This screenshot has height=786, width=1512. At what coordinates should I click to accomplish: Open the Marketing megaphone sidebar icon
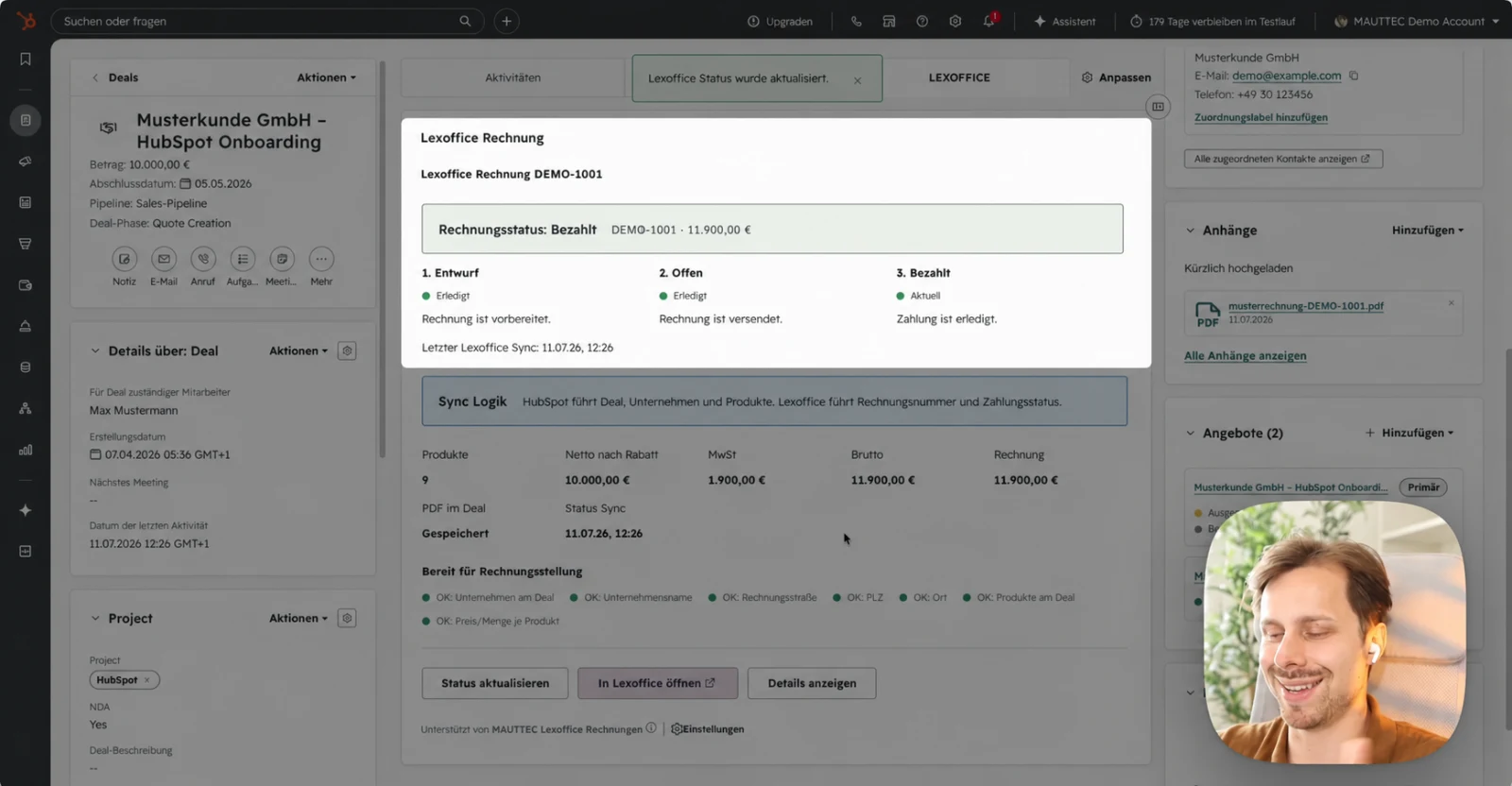pyautogui.click(x=26, y=162)
